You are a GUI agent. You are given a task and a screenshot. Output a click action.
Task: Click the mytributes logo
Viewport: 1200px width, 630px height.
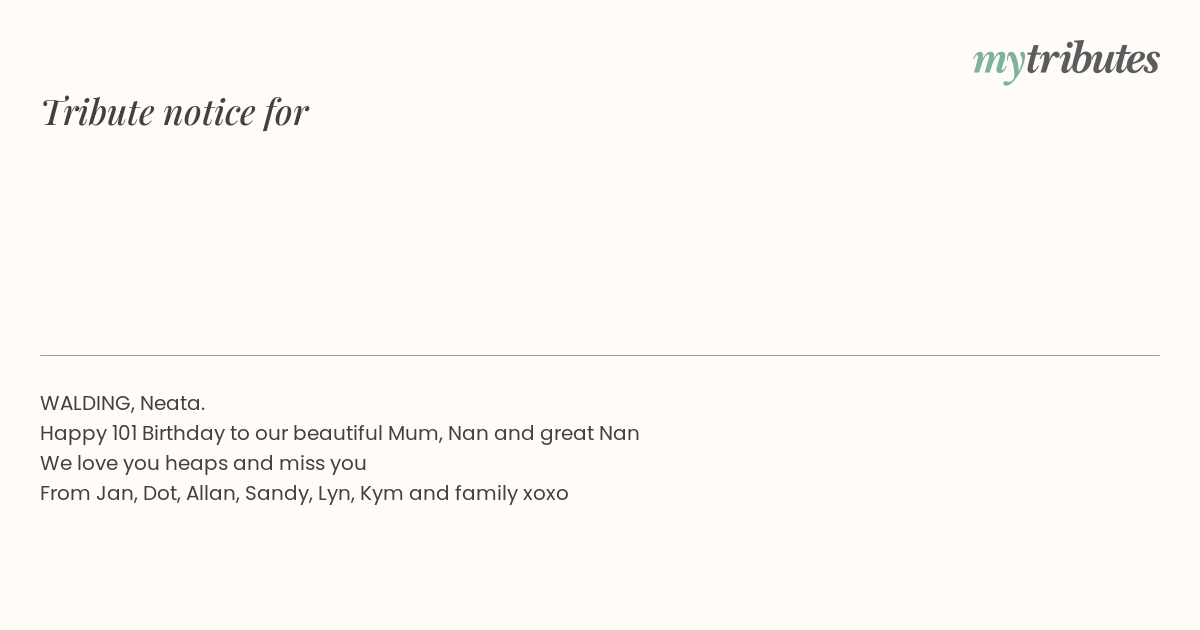pos(1066,60)
